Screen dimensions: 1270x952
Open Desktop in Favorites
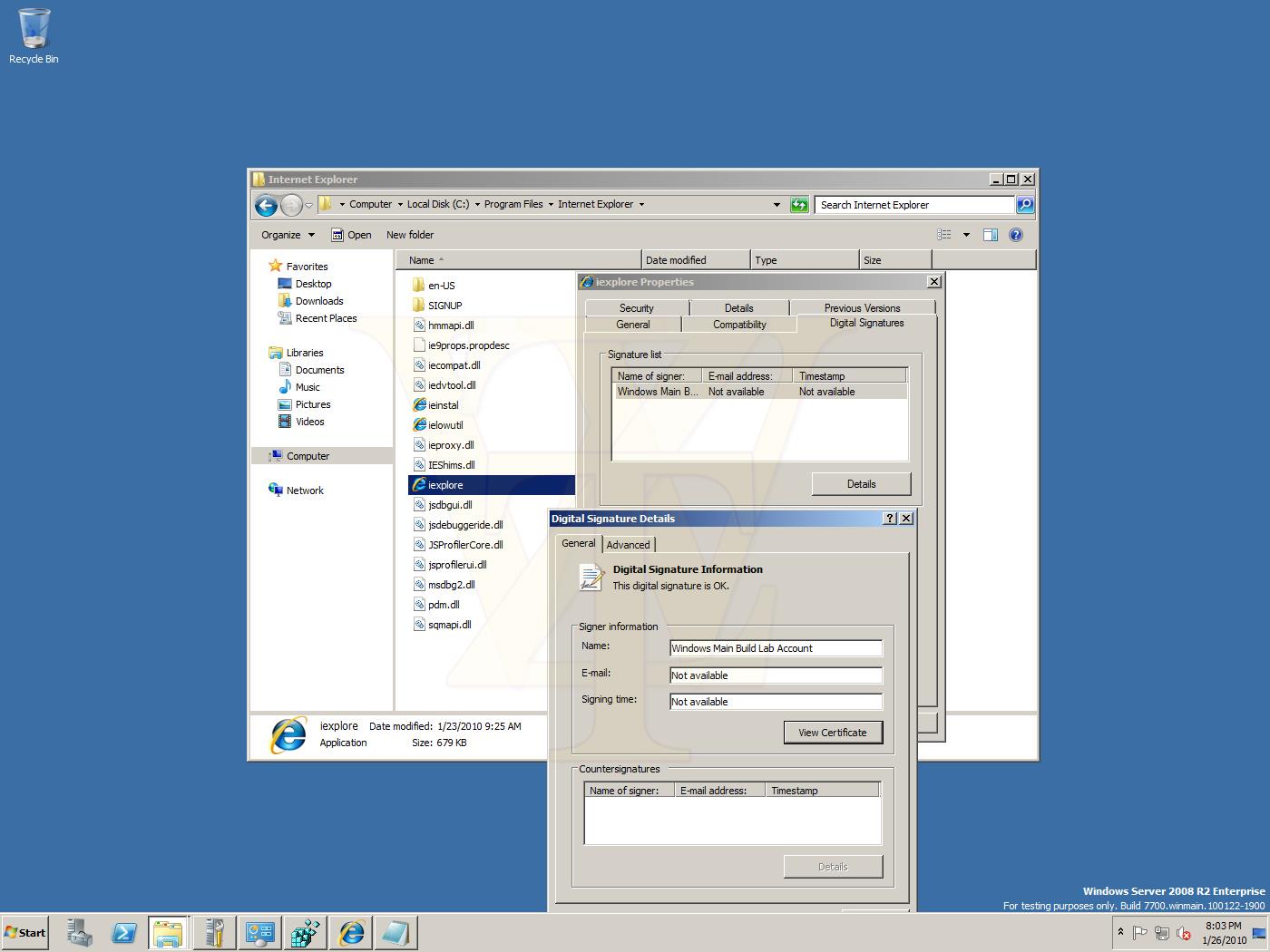305,284
